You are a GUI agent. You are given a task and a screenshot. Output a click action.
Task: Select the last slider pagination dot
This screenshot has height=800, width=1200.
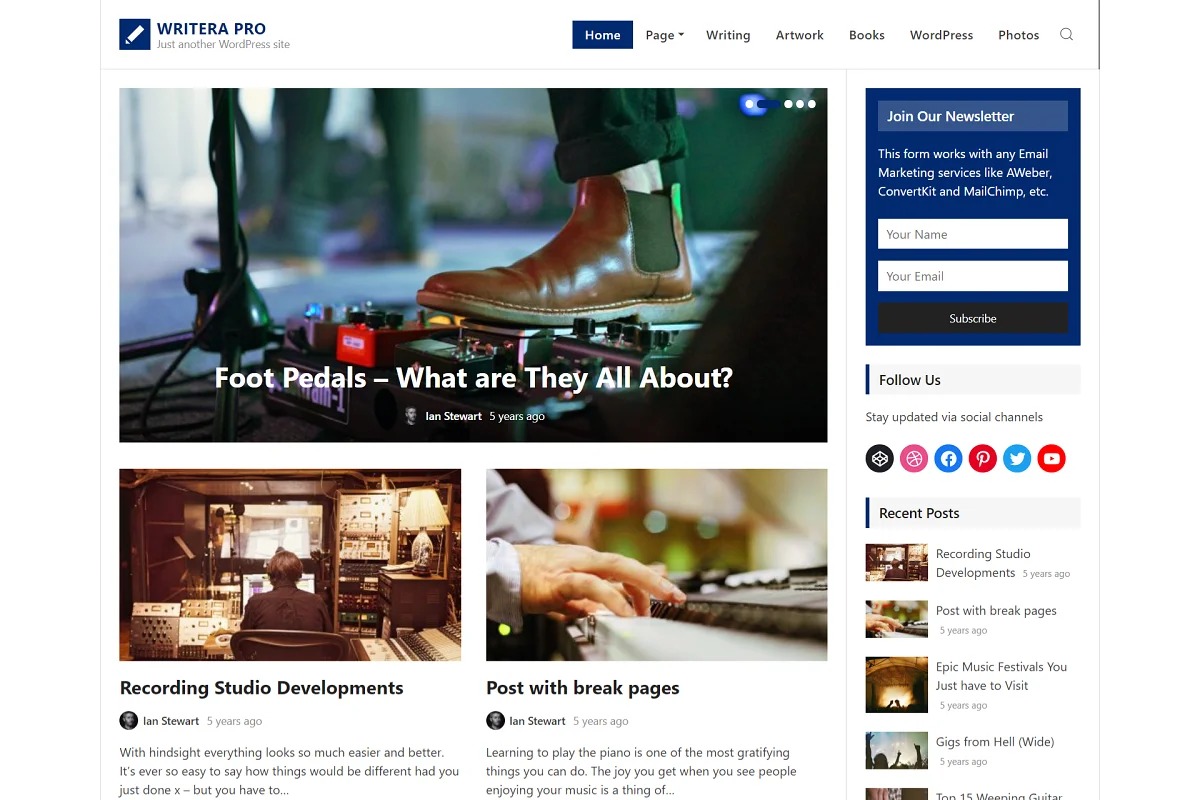tap(812, 104)
